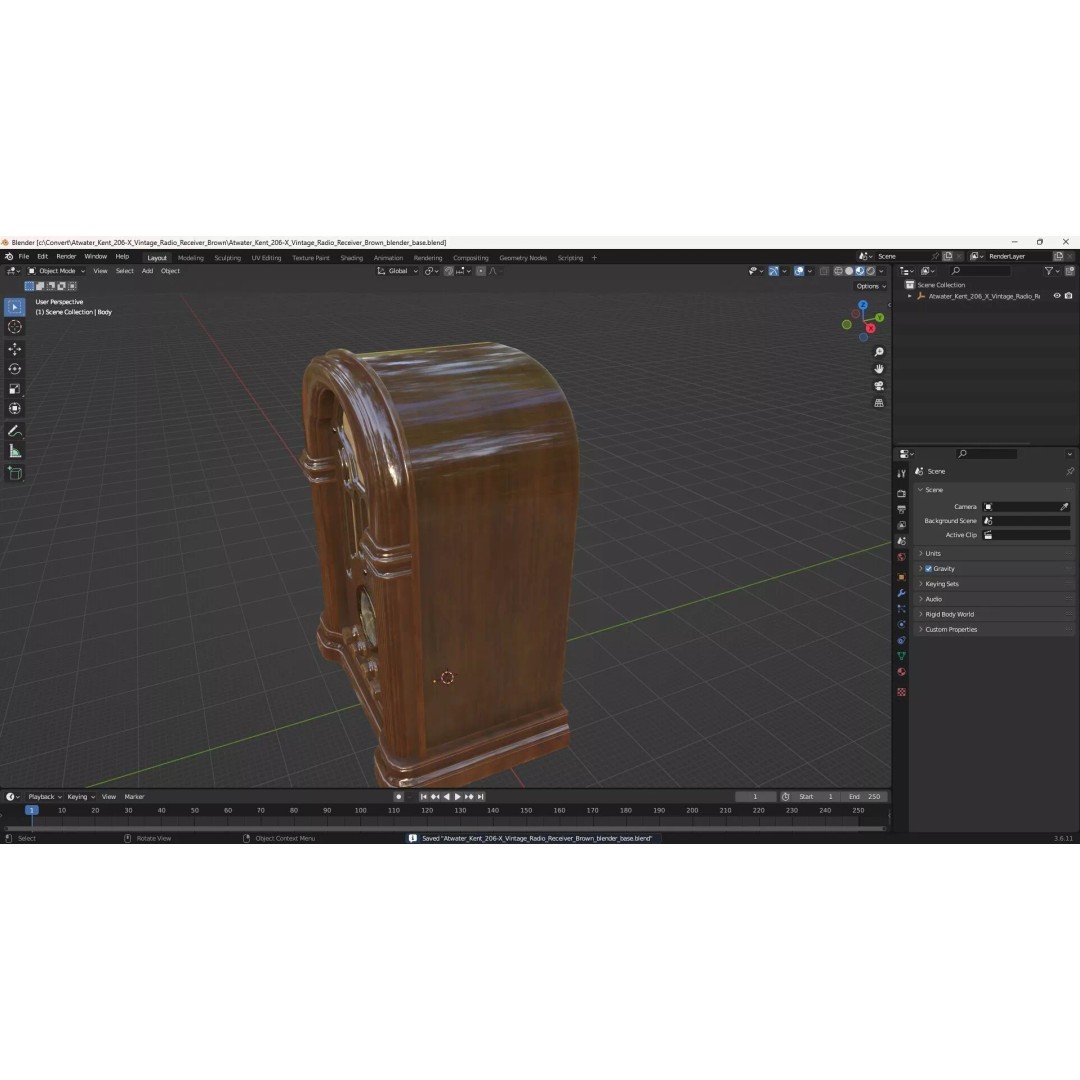Select the Move tool

[14, 349]
